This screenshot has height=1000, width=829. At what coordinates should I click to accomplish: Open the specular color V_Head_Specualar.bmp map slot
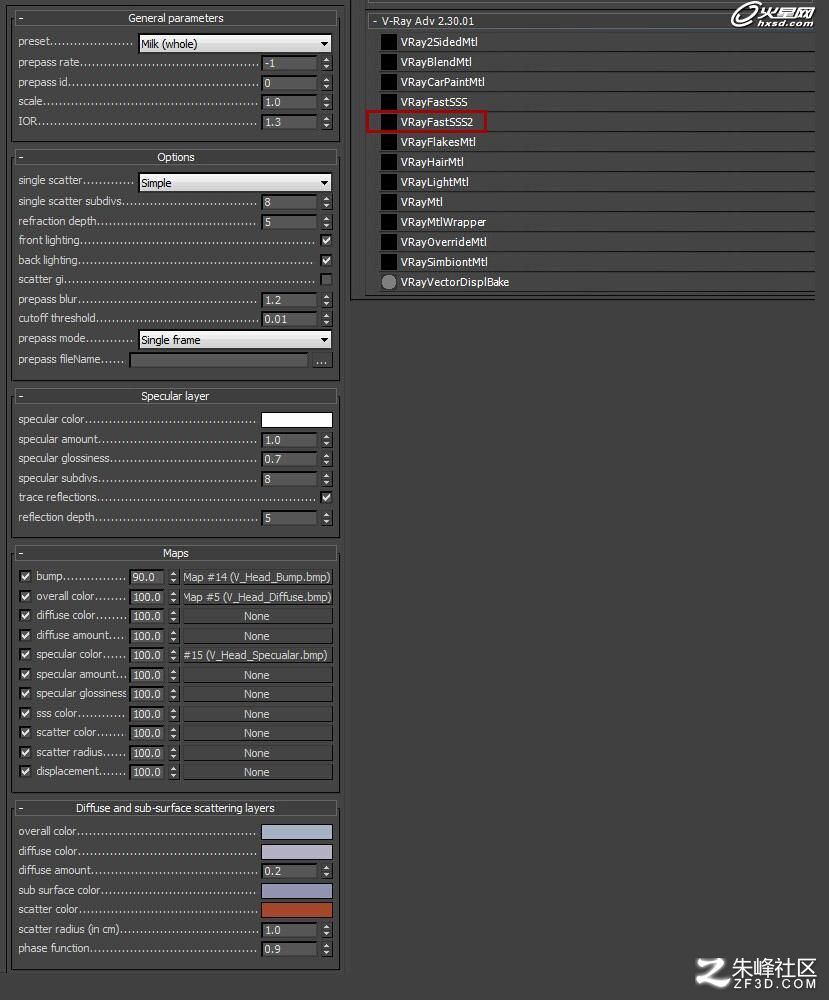[256, 655]
